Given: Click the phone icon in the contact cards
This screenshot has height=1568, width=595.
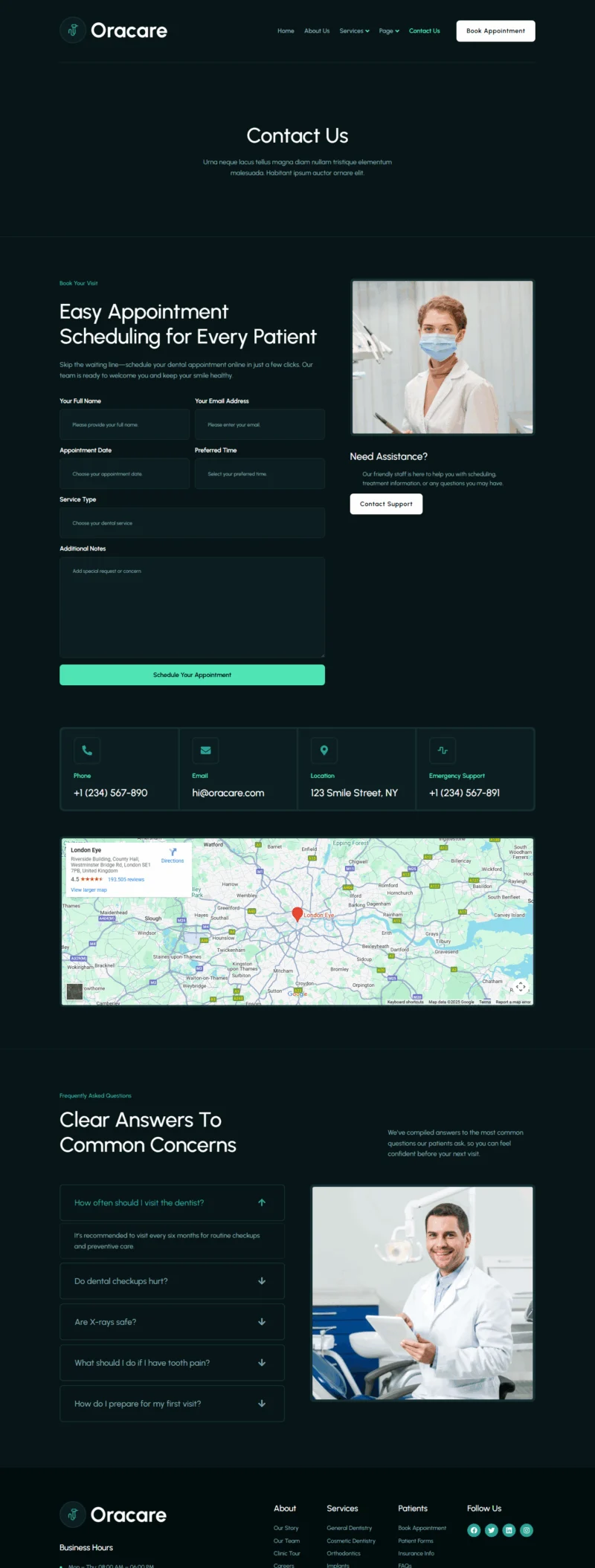Looking at the screenshot, I should pos(87,751).
